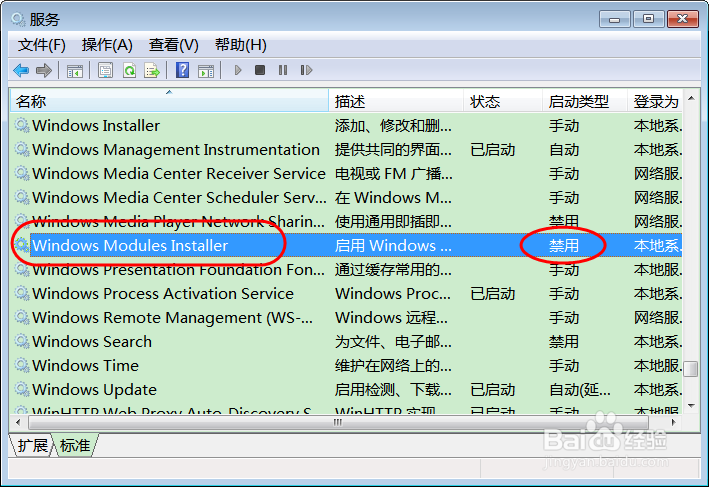The width and height of the screenshot is (709, 487).
Task: Click gear icon beside Windows Remote Management
Action: pyautogui.click(x=21, y=317)
